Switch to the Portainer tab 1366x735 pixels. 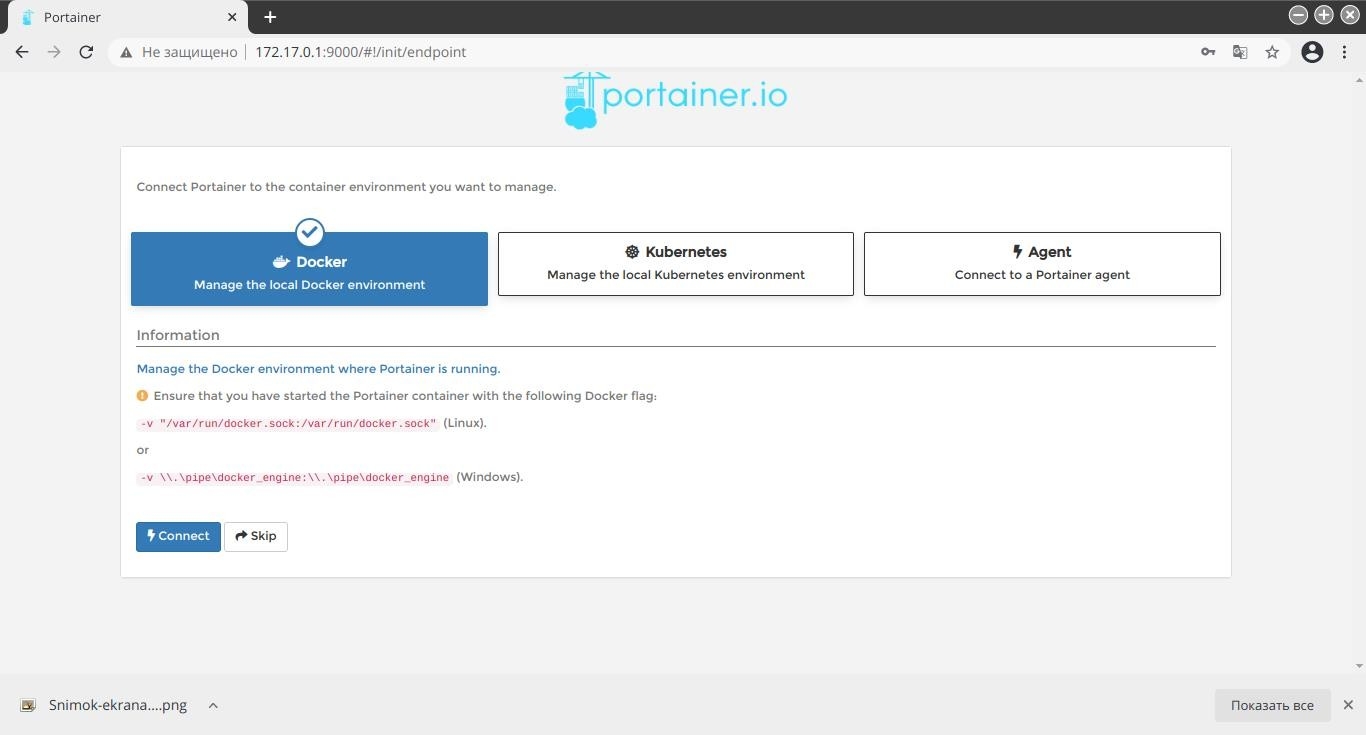coord(127,17)
